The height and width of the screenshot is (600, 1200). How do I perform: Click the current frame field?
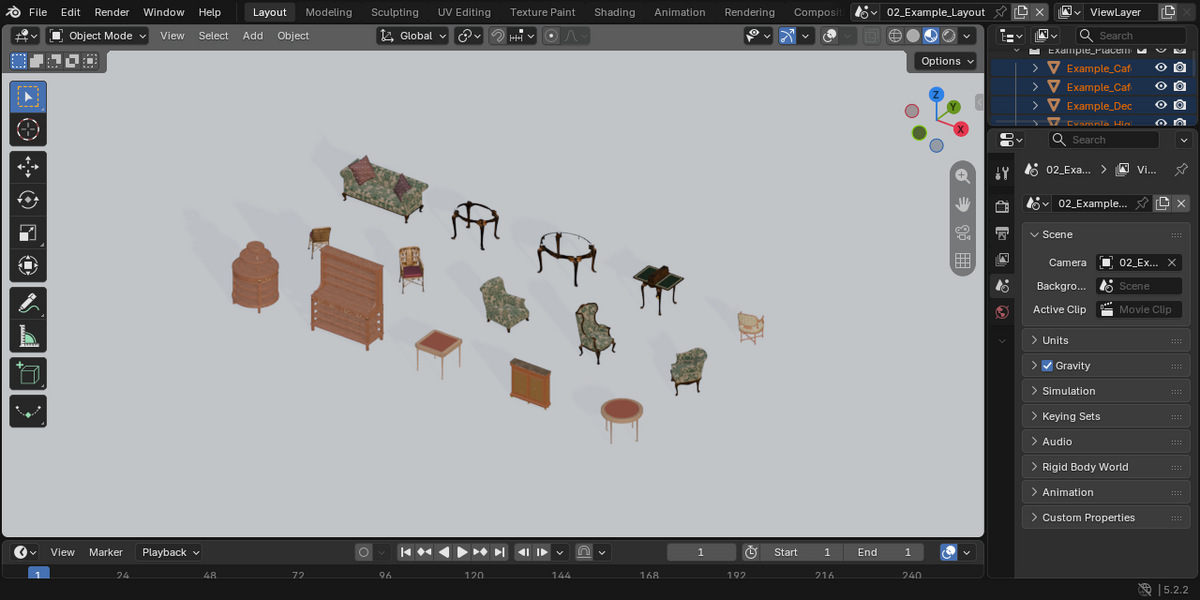(701, 552)
